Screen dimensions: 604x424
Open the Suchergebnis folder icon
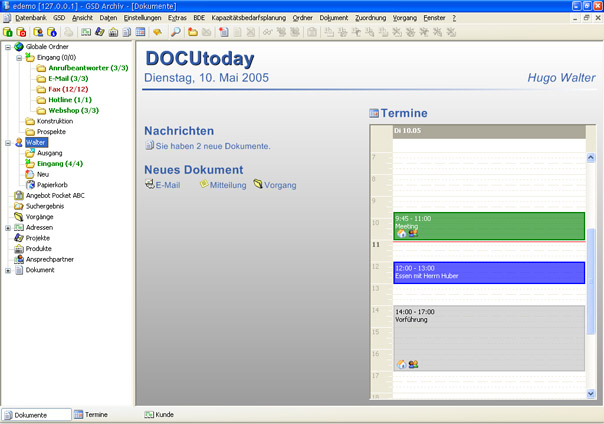[19, 206]
